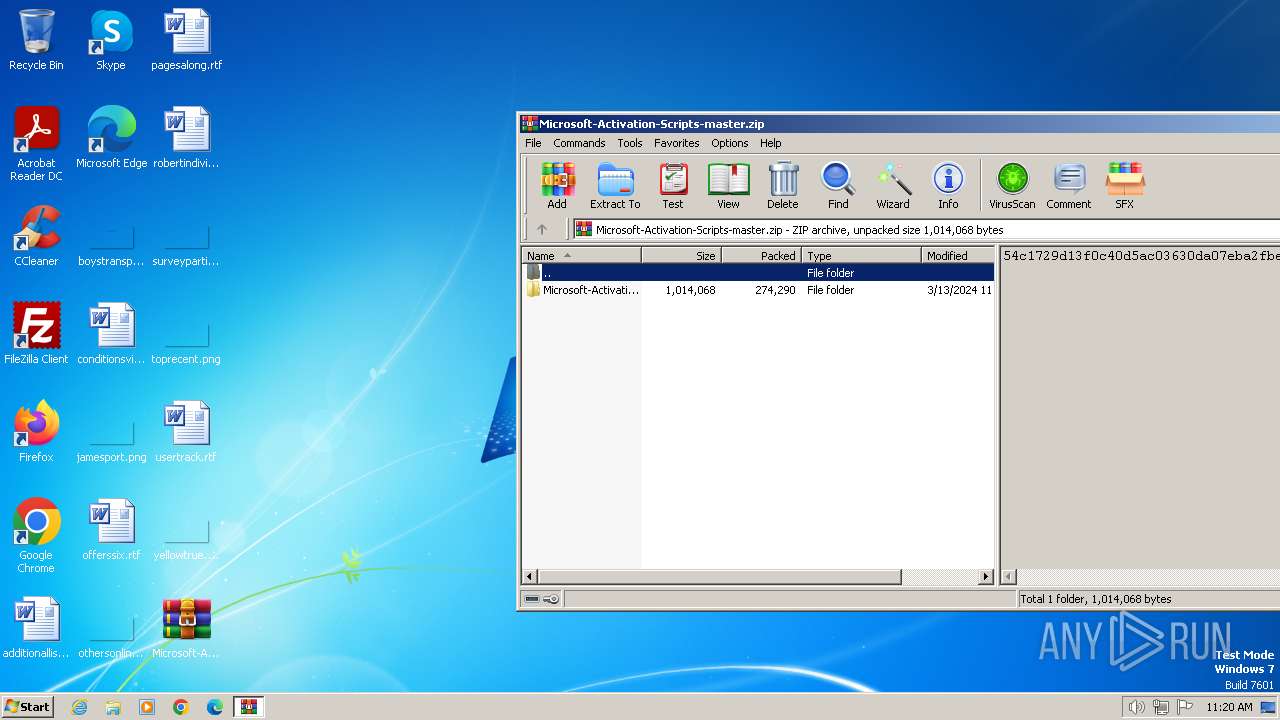The height and width of the screenshot is (720, 1280).
Task: Click the clock showing 11:20 AM
Action: 1229,707
